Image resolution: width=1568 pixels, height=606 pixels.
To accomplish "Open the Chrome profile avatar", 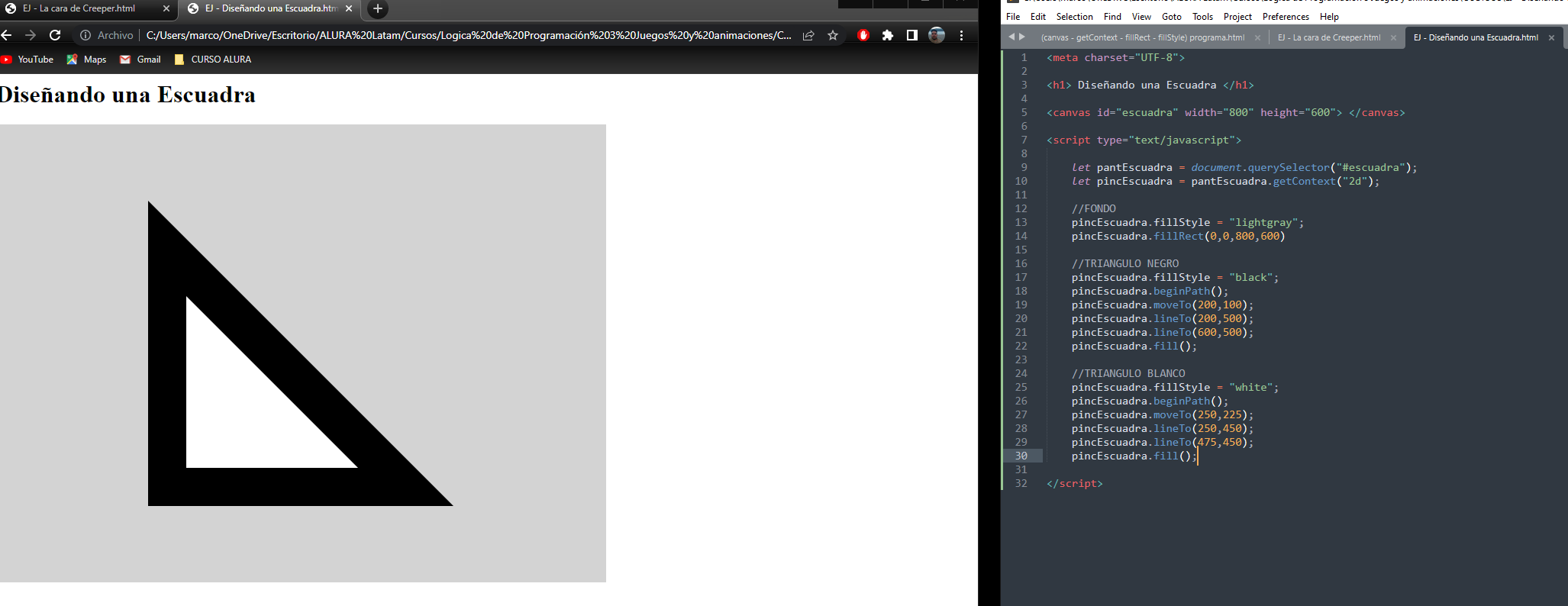I will pyautogui.click(x=937, y=35).
